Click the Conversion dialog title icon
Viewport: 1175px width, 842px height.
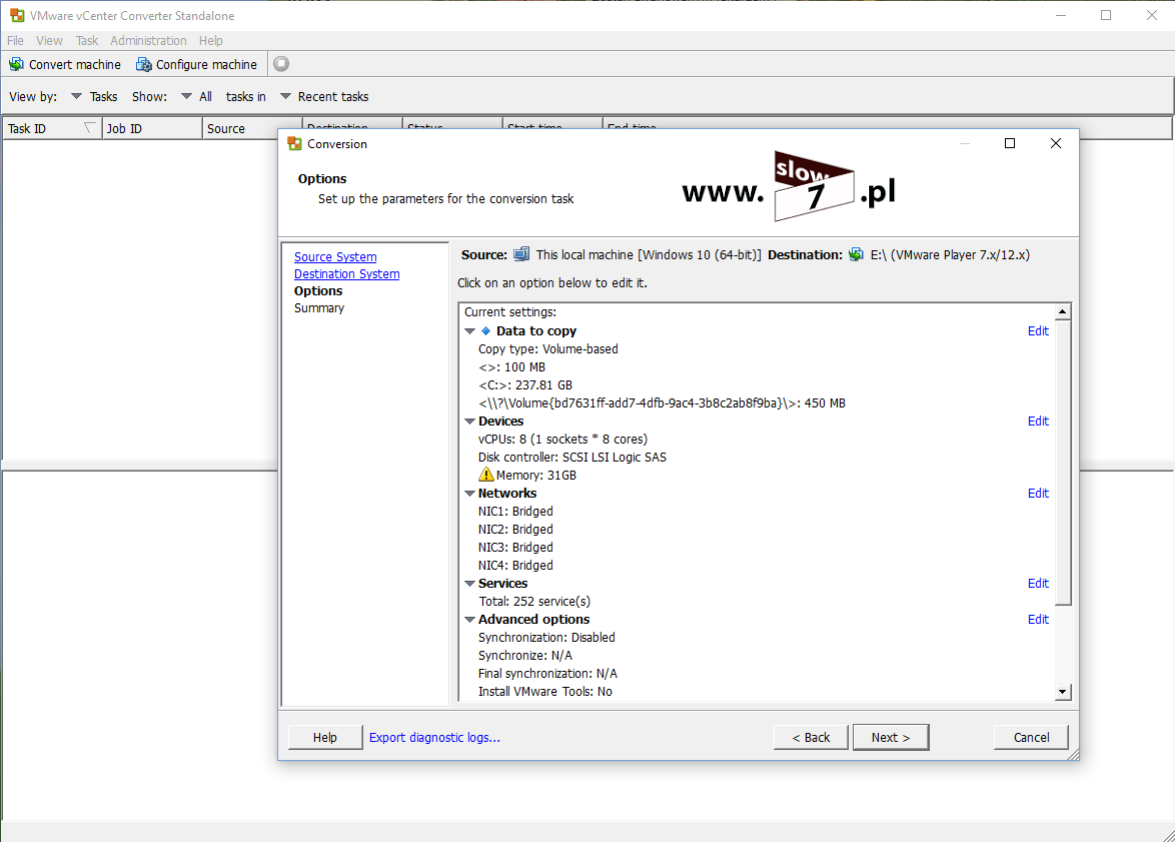pyautogui.click(x=294, y=144)
